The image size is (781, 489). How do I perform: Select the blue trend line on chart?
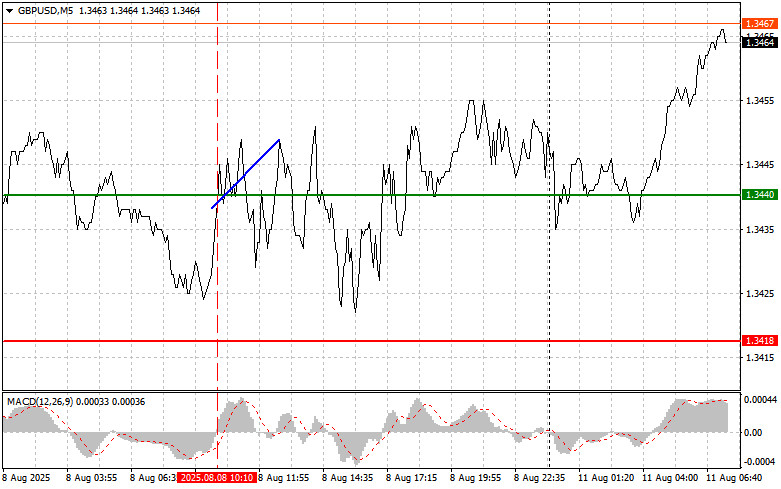[x=246, y=174]
